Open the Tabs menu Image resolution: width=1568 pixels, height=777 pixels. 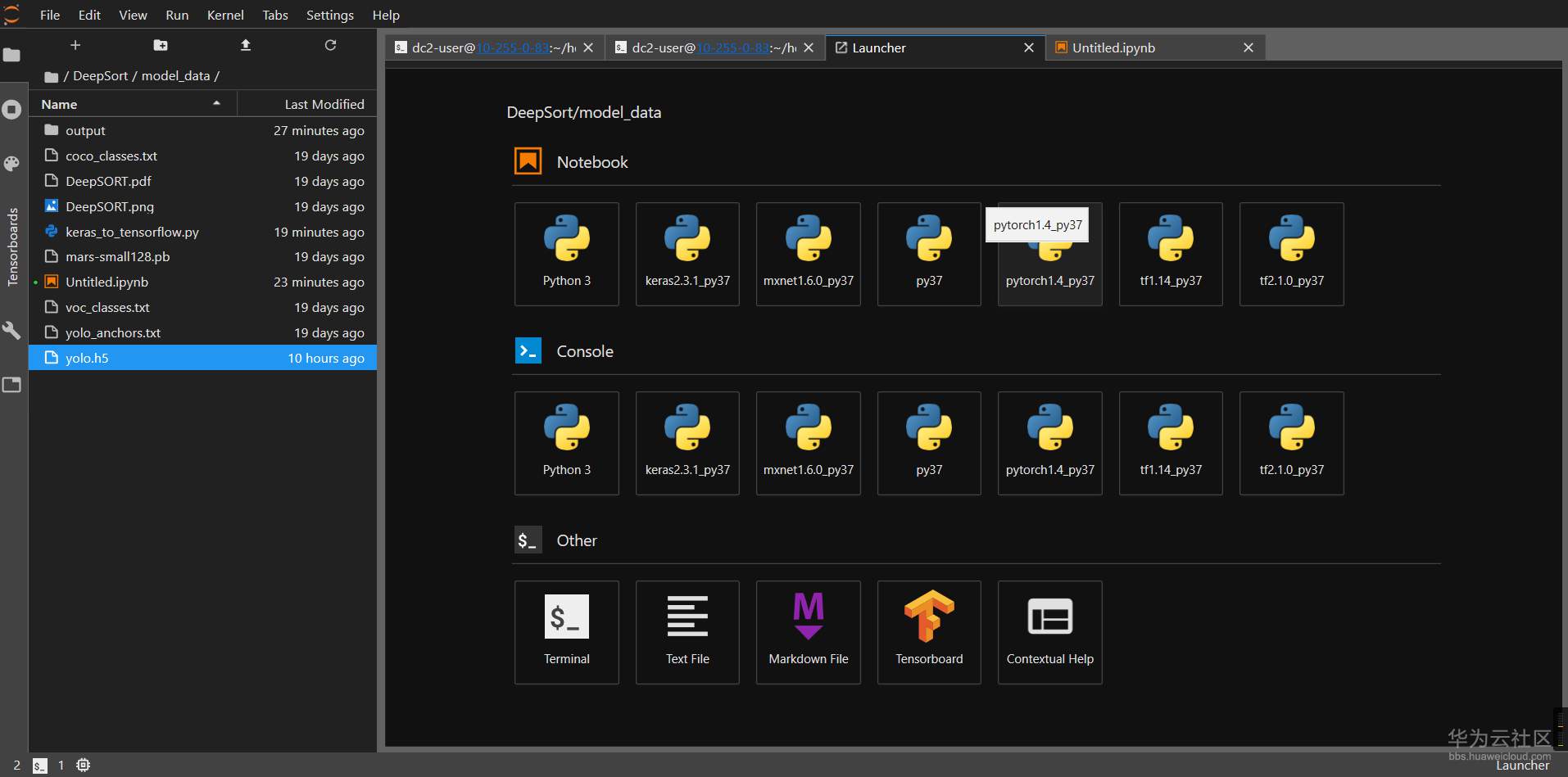[x=275, y=15]
